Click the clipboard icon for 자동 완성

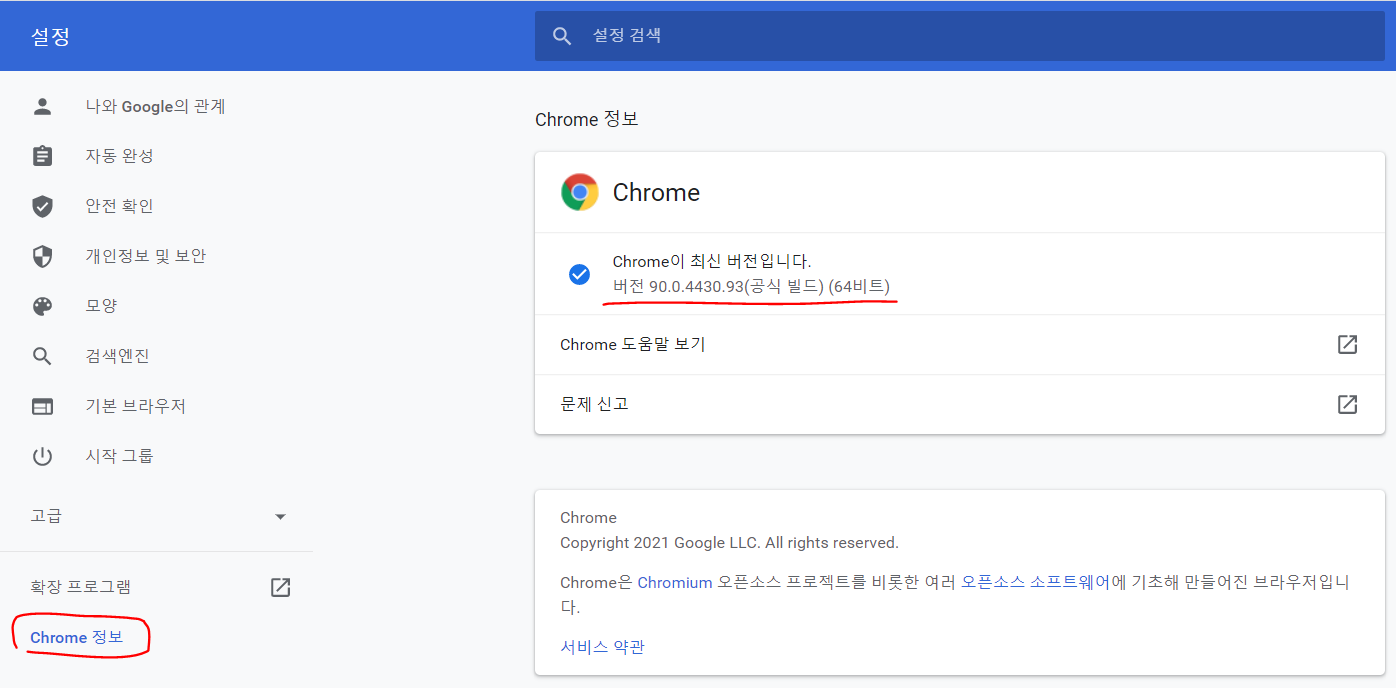(42, 156)
